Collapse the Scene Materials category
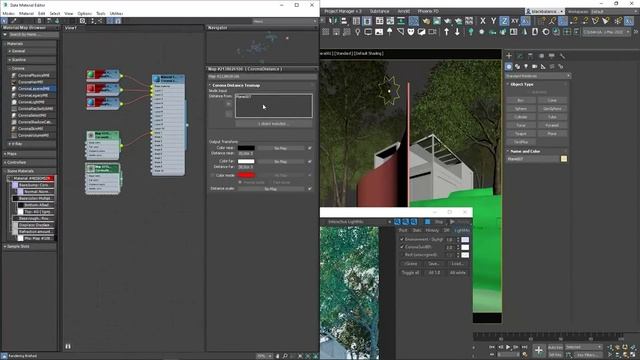 click(5, 171)
